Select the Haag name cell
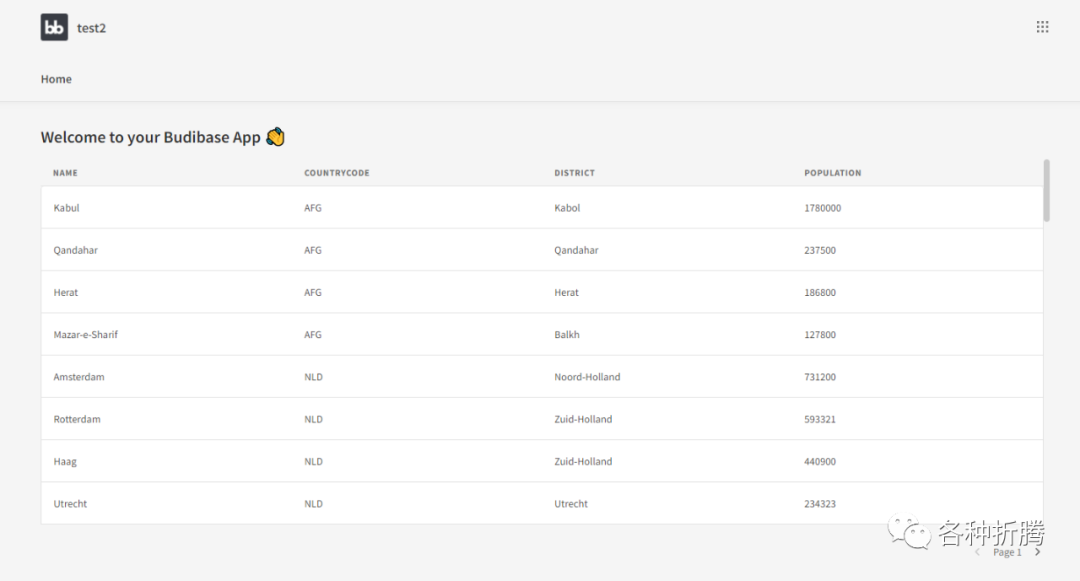This screenshot has width=1080, height=581. click(x=65, y=462)
